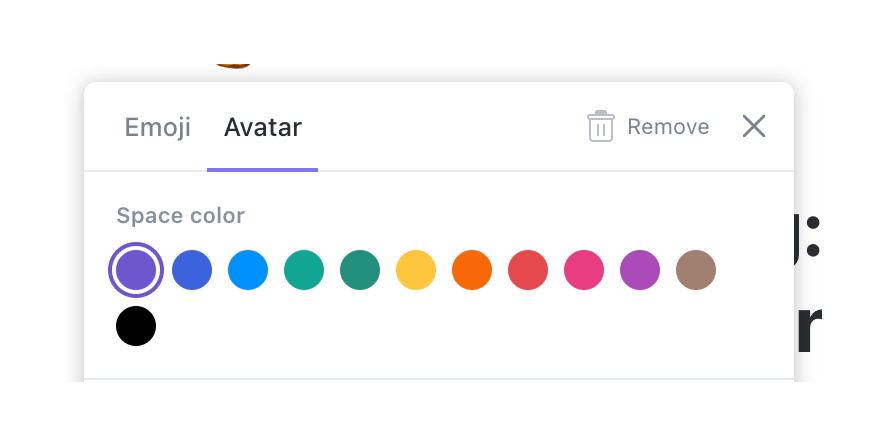Select the currently selected purple space color

point(136,270)
